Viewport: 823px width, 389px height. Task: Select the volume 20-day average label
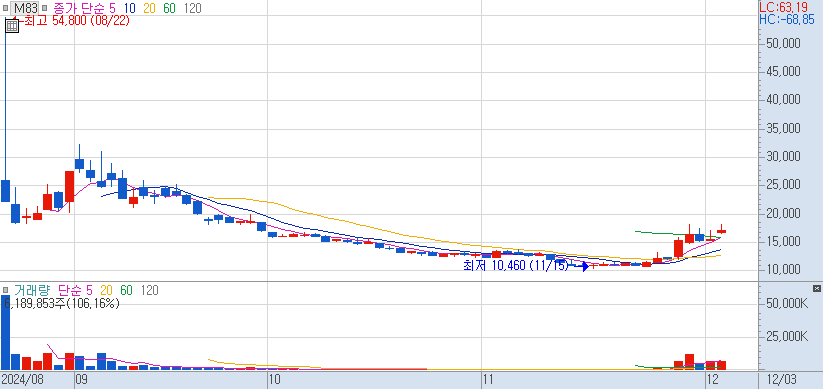pyautogui.click(x=107, y=290)
